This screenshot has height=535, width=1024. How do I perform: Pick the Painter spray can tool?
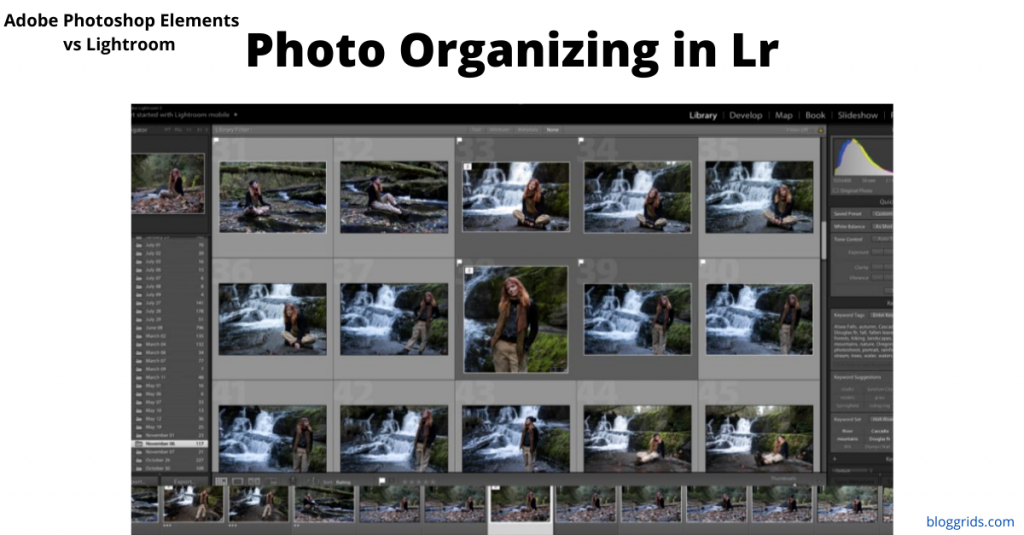click(x=293, y=481)
